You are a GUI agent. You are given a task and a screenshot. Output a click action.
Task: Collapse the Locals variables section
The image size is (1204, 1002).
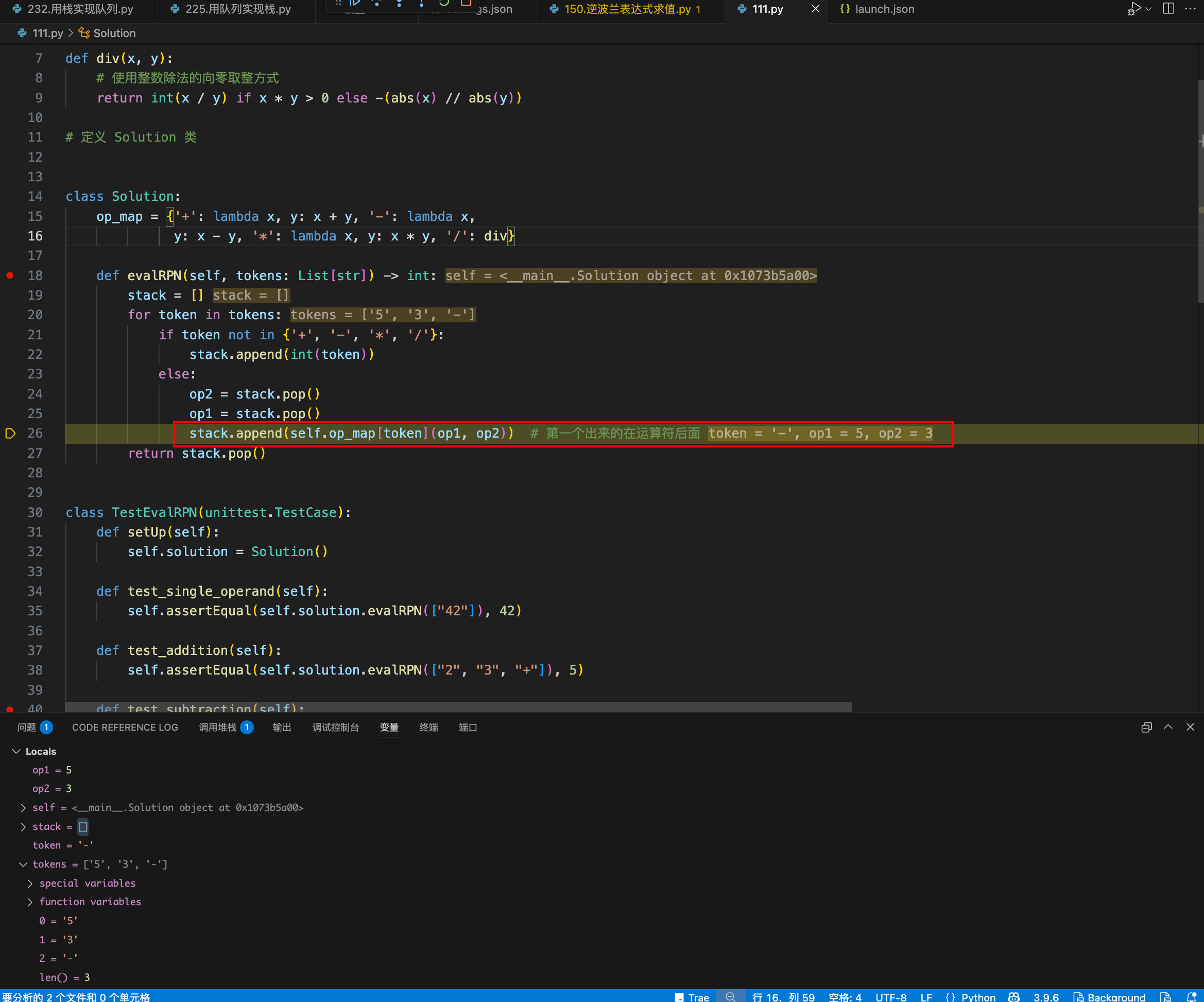16,752
